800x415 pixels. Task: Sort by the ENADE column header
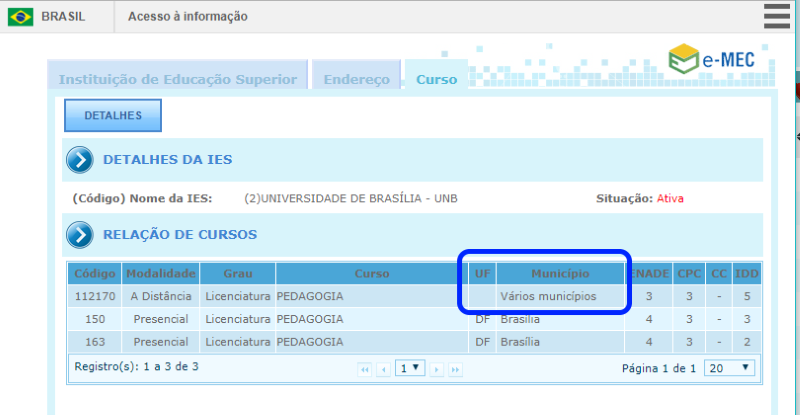click(649, 274)
